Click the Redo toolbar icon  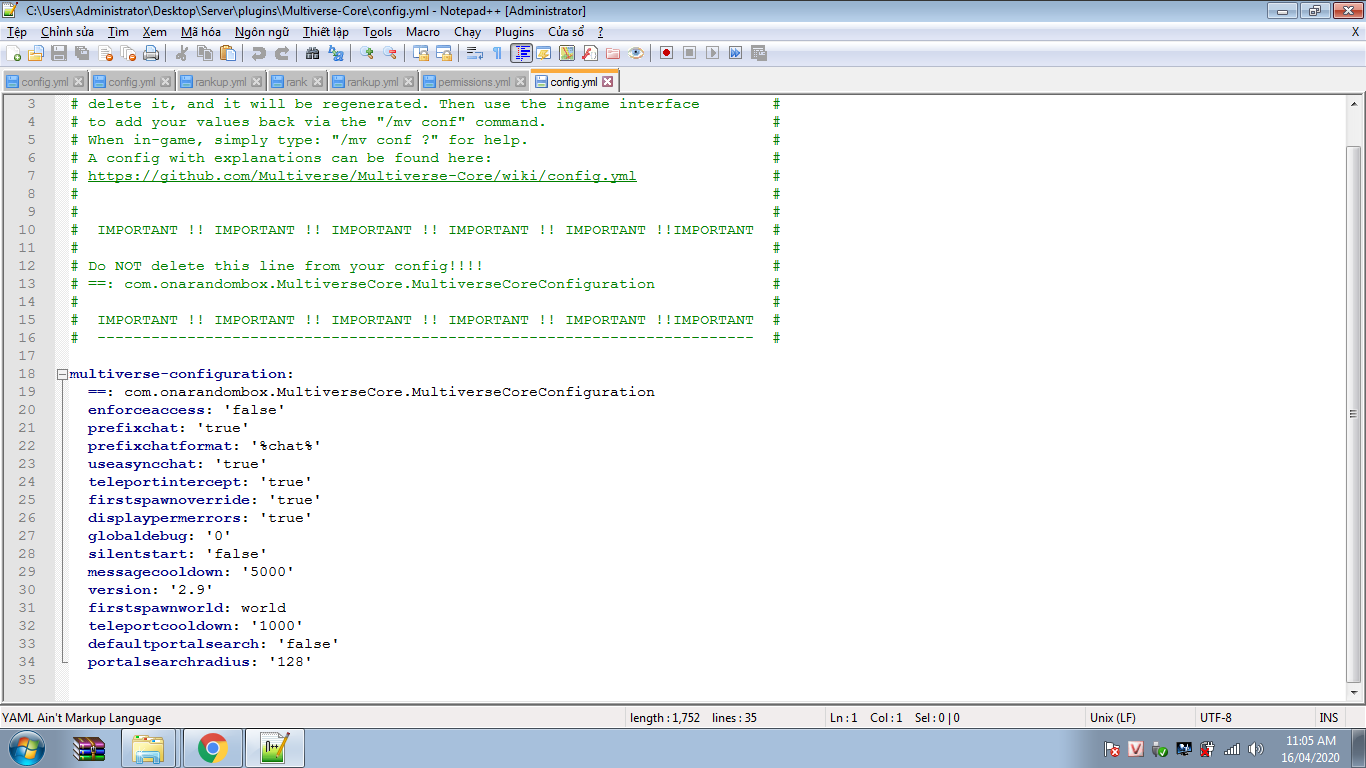[x=282, y=53]
